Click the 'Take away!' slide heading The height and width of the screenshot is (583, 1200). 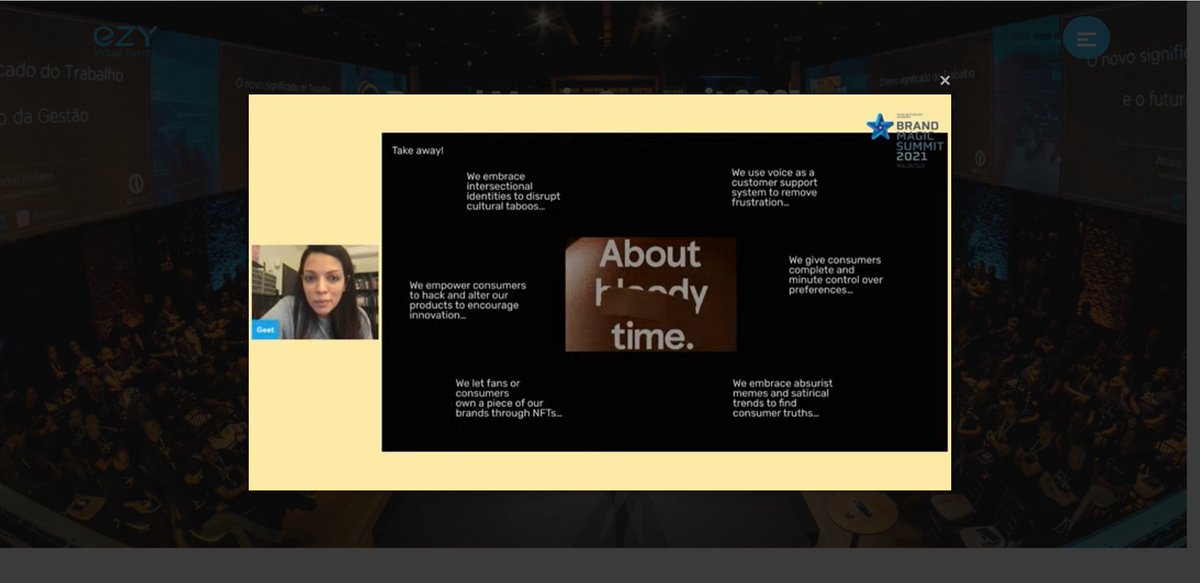point(418,150)
